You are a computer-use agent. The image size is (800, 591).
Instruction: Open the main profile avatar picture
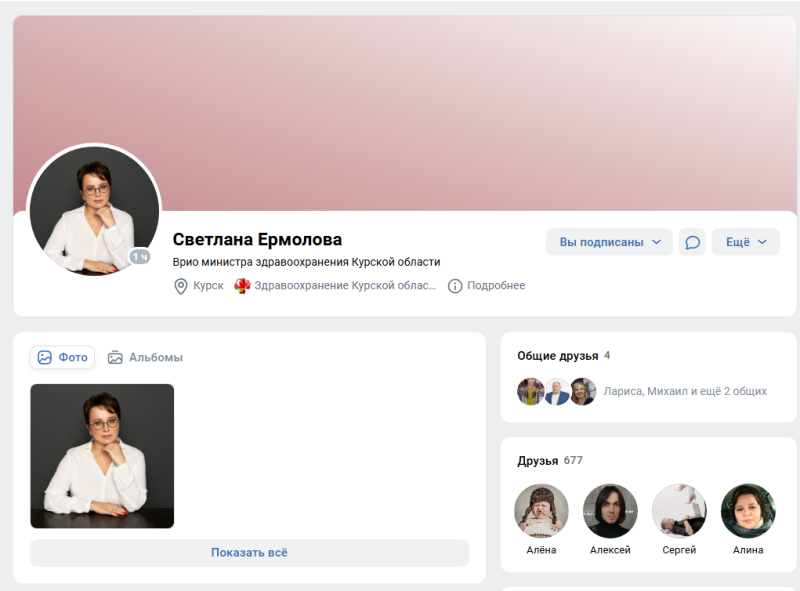click(x=94, y=210)
